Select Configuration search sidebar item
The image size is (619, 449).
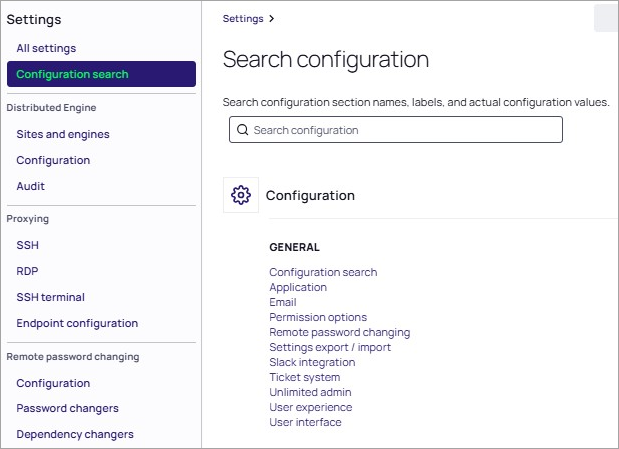tap(72, 74)
